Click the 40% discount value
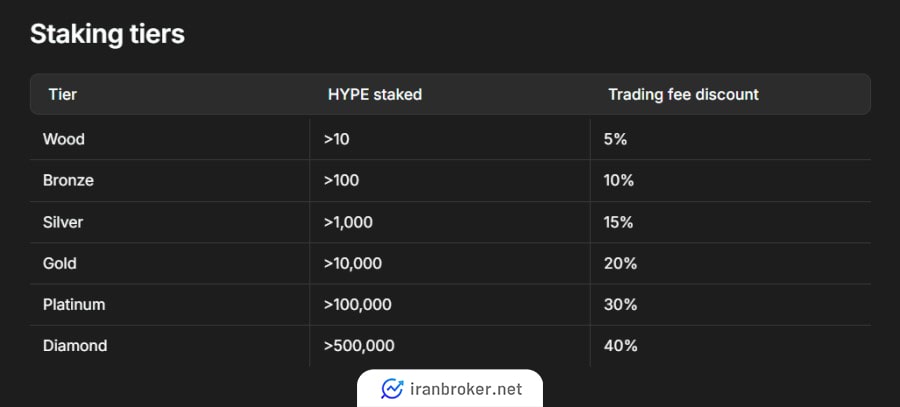 click(x=620, y=346)
